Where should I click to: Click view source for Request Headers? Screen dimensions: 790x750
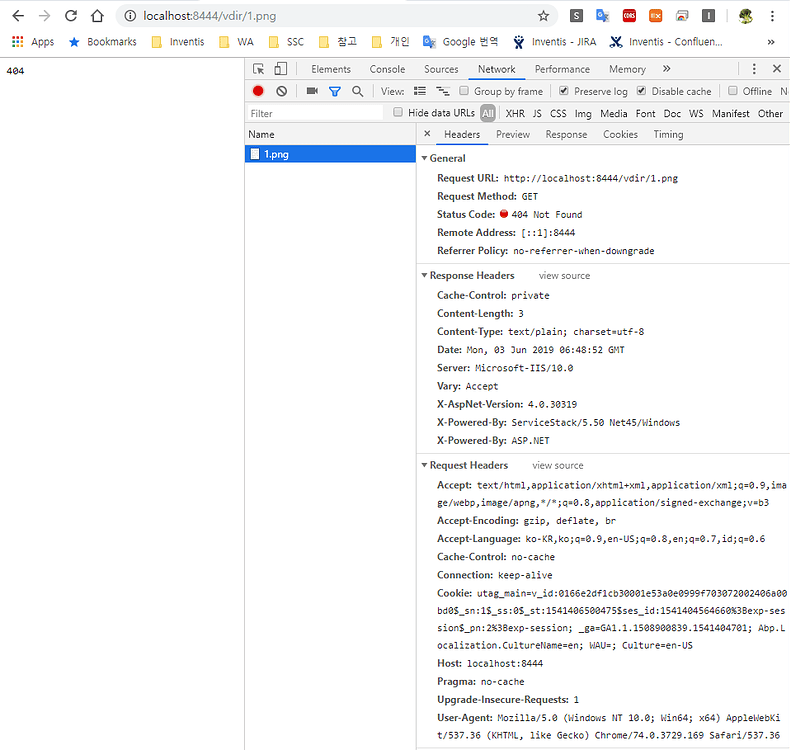click(557, 465)
